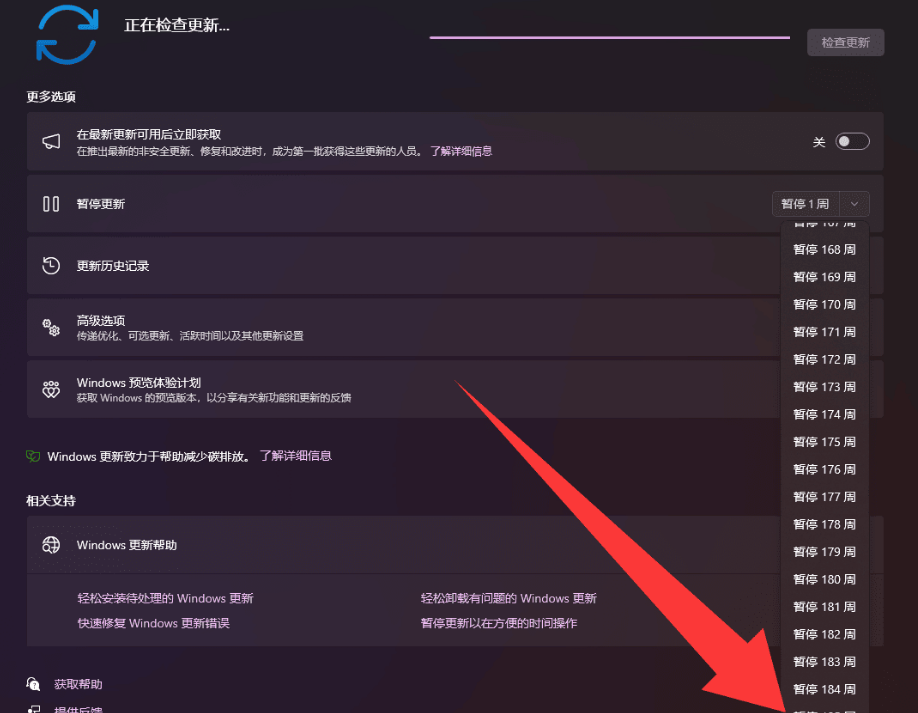Pick 暂停 183 周 in dropdown
This screenshot has width=918, height=713.
824,663
